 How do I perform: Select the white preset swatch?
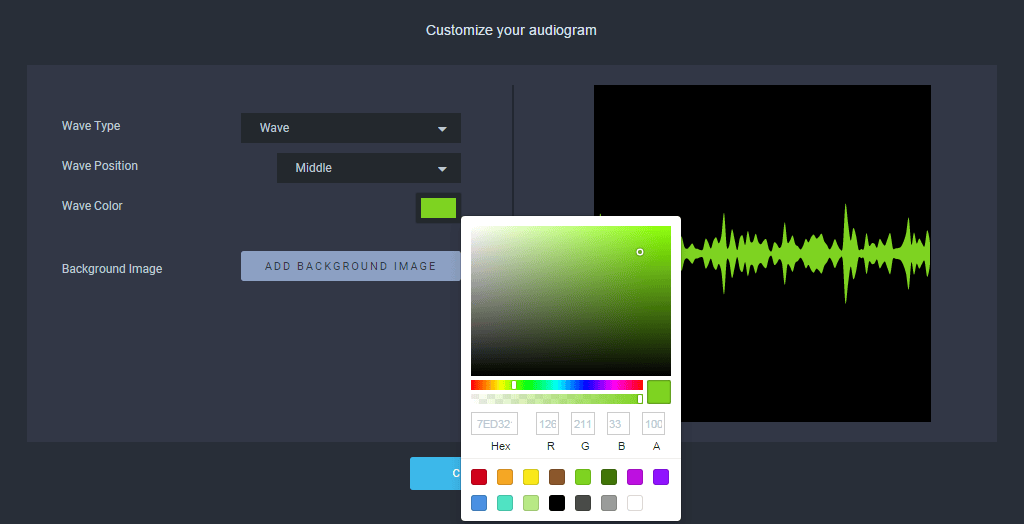coord(635,503)
